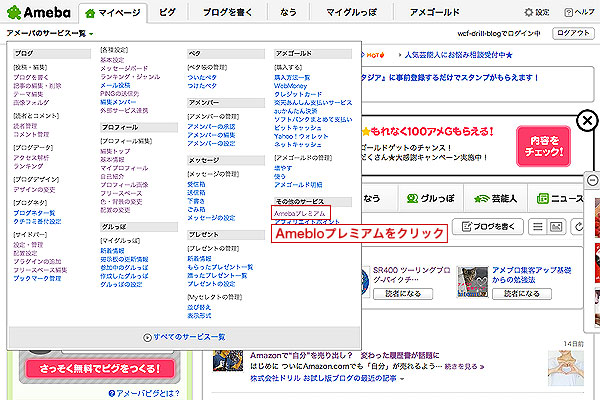Screen dimensions: 600x400
Task: Open コメント管理 link
Action: [31, 134]
